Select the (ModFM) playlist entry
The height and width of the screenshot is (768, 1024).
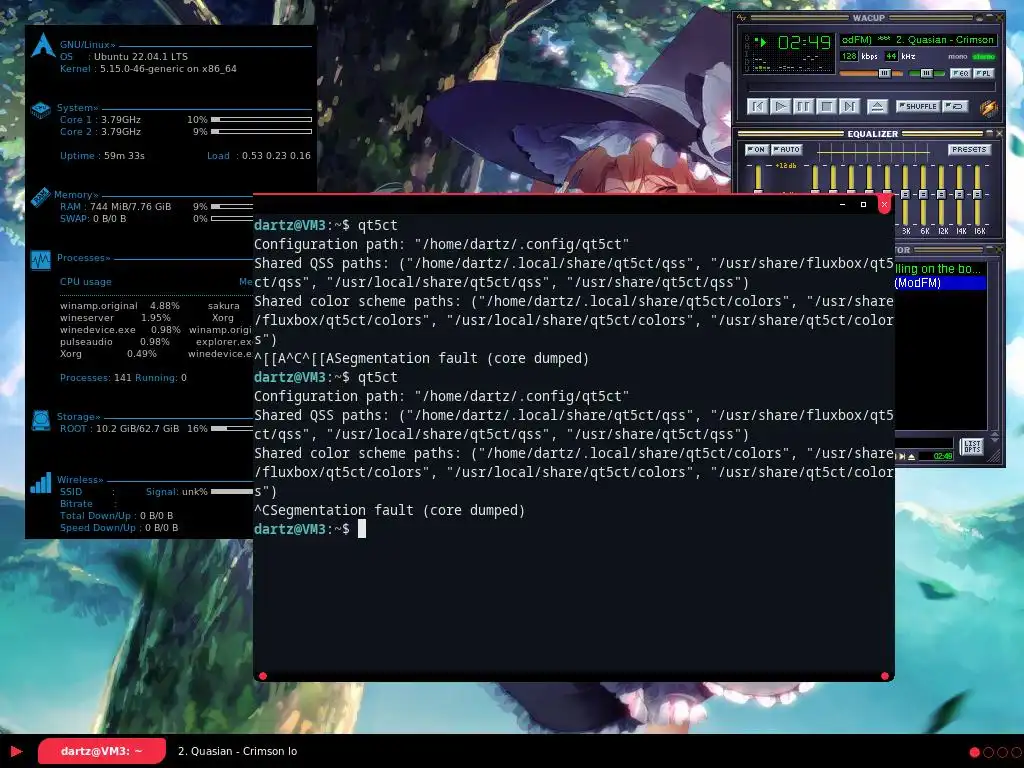click(940, 283)
